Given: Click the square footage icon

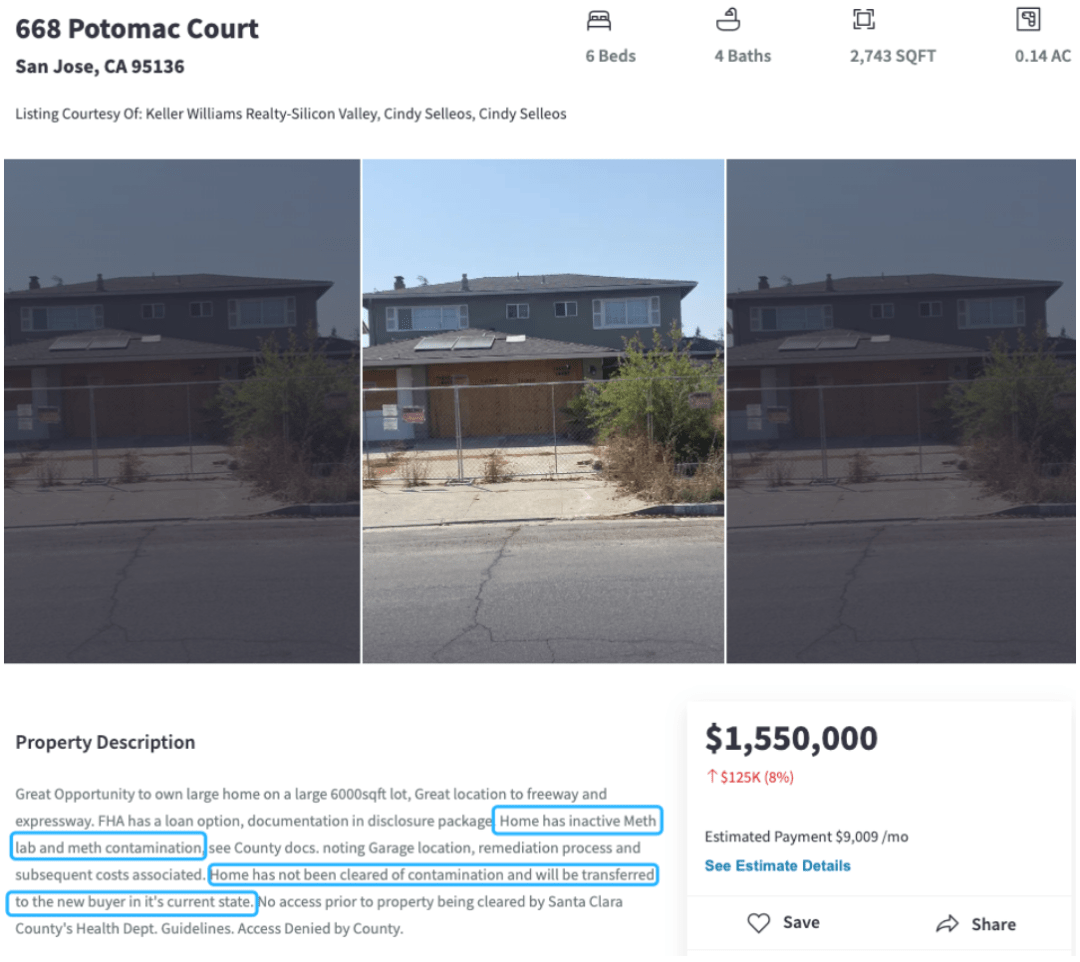Looking at the screenshot, I should pyautogui.click(x=863, y=20).
